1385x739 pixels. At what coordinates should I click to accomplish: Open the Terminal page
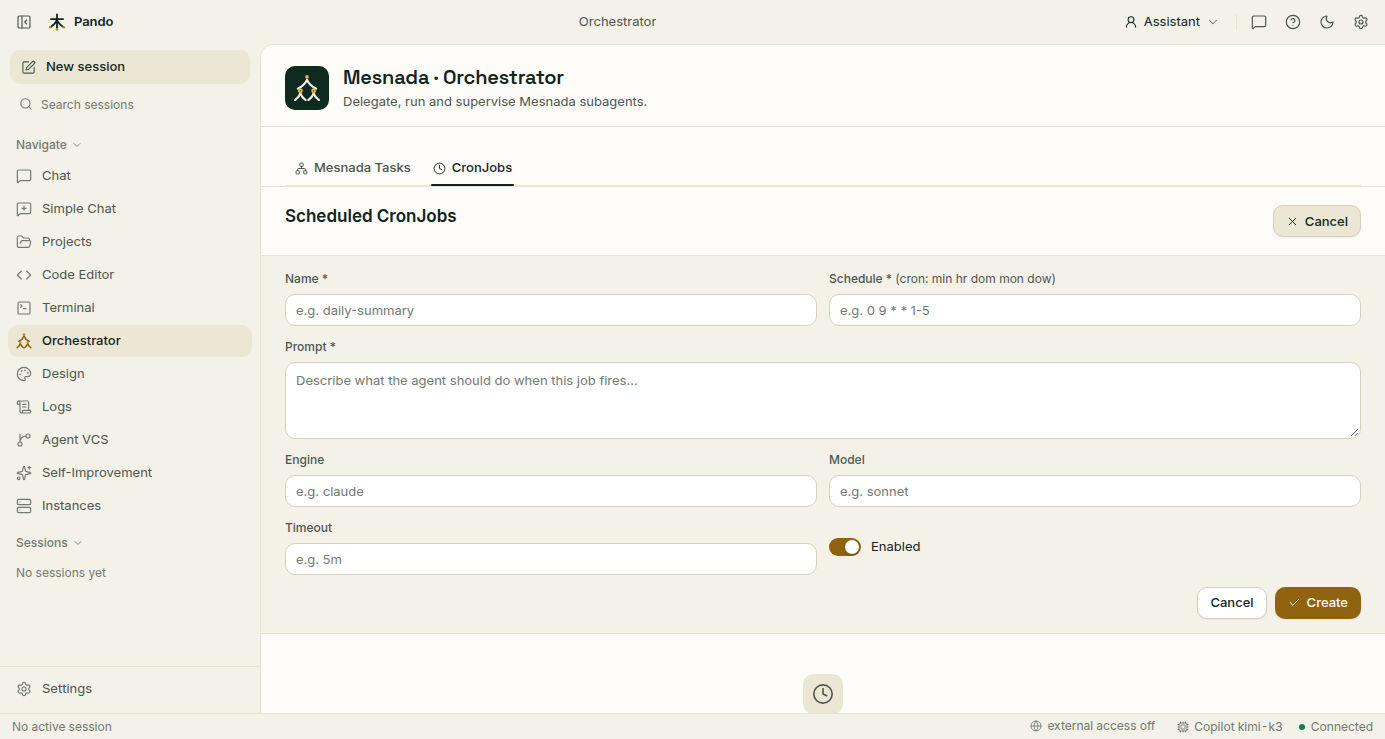tap(130, 308)
